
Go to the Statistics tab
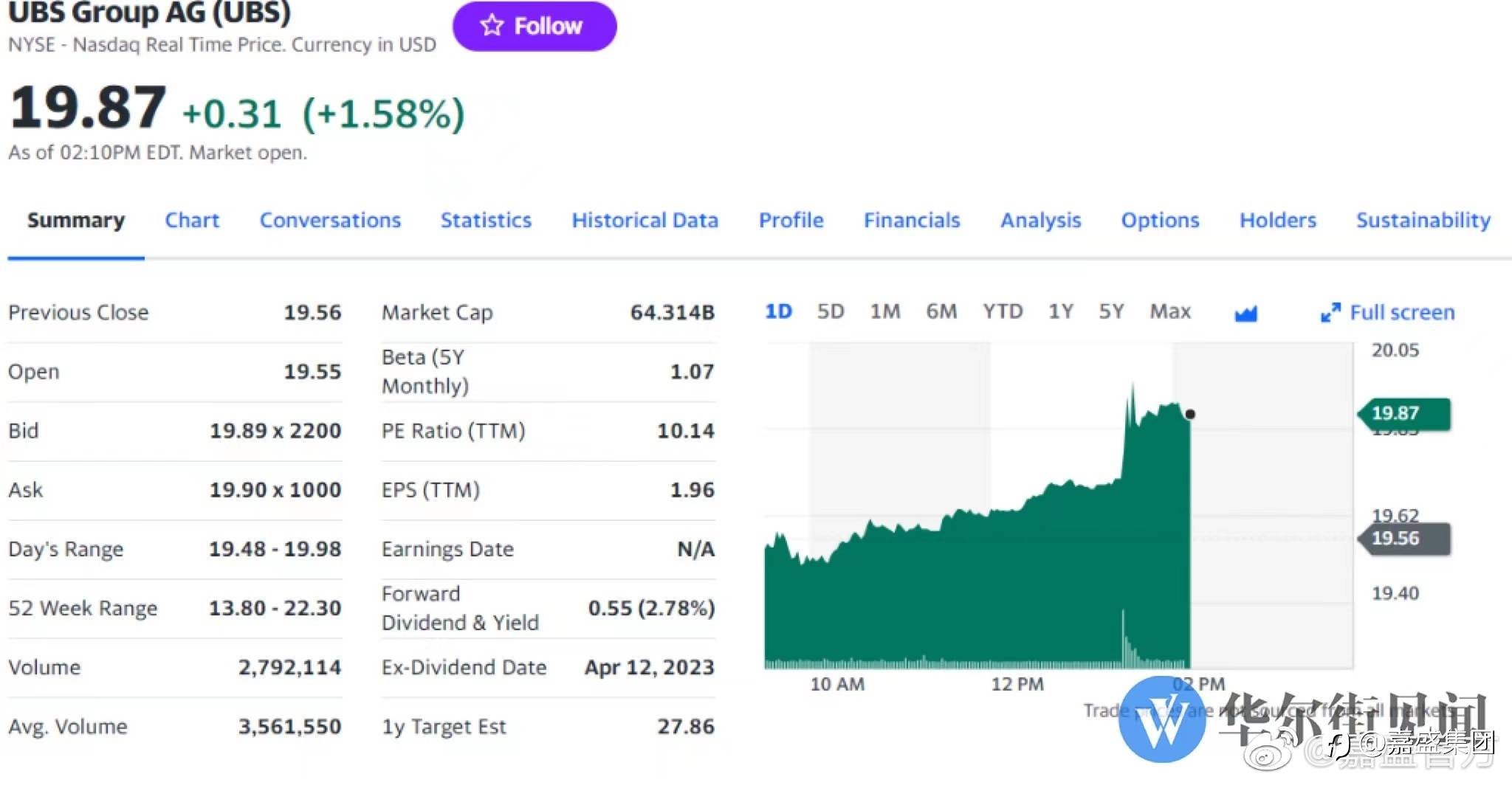[486, 220]
